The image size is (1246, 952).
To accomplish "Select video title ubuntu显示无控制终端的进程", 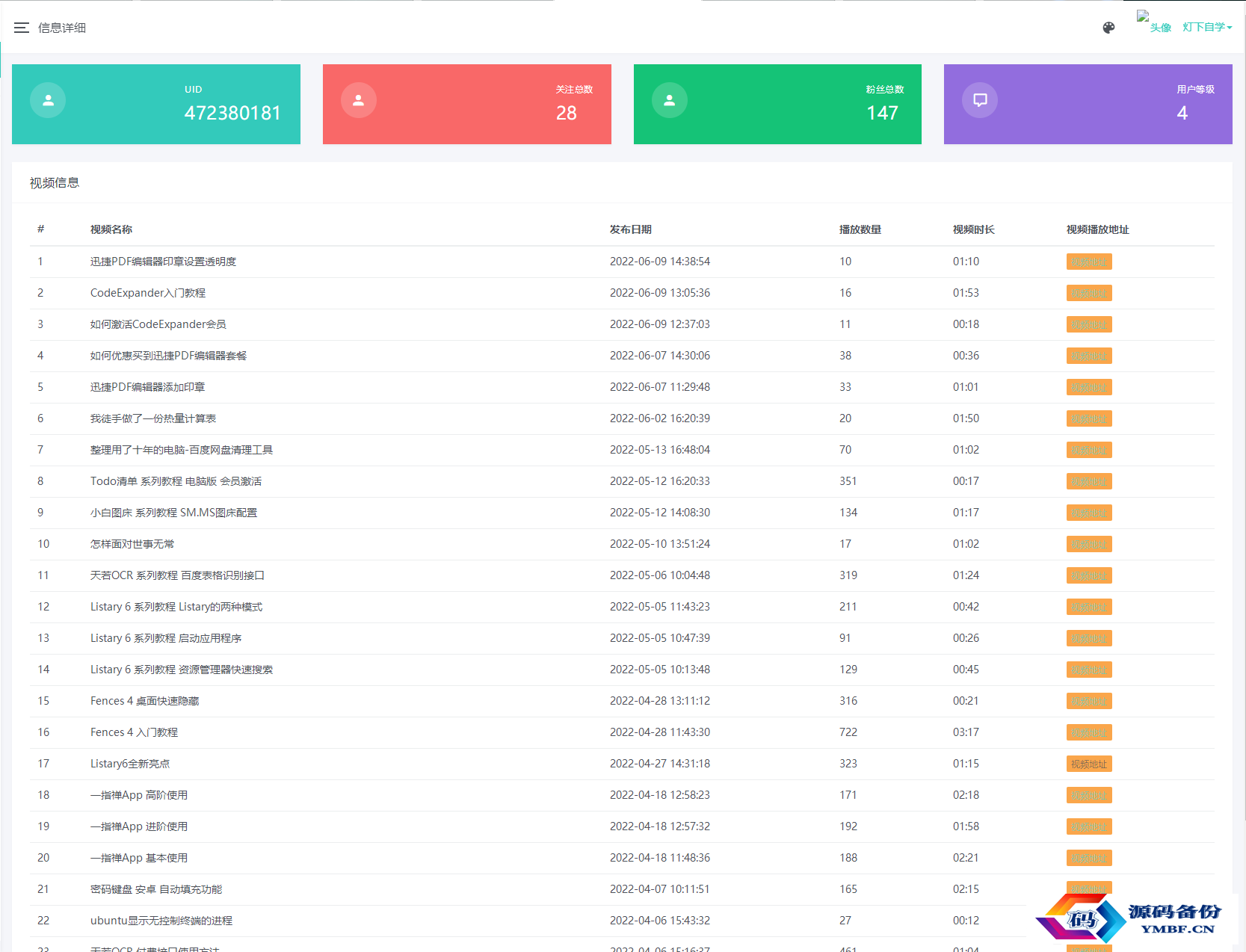I will pyautogui.click(x=161, y=921).
